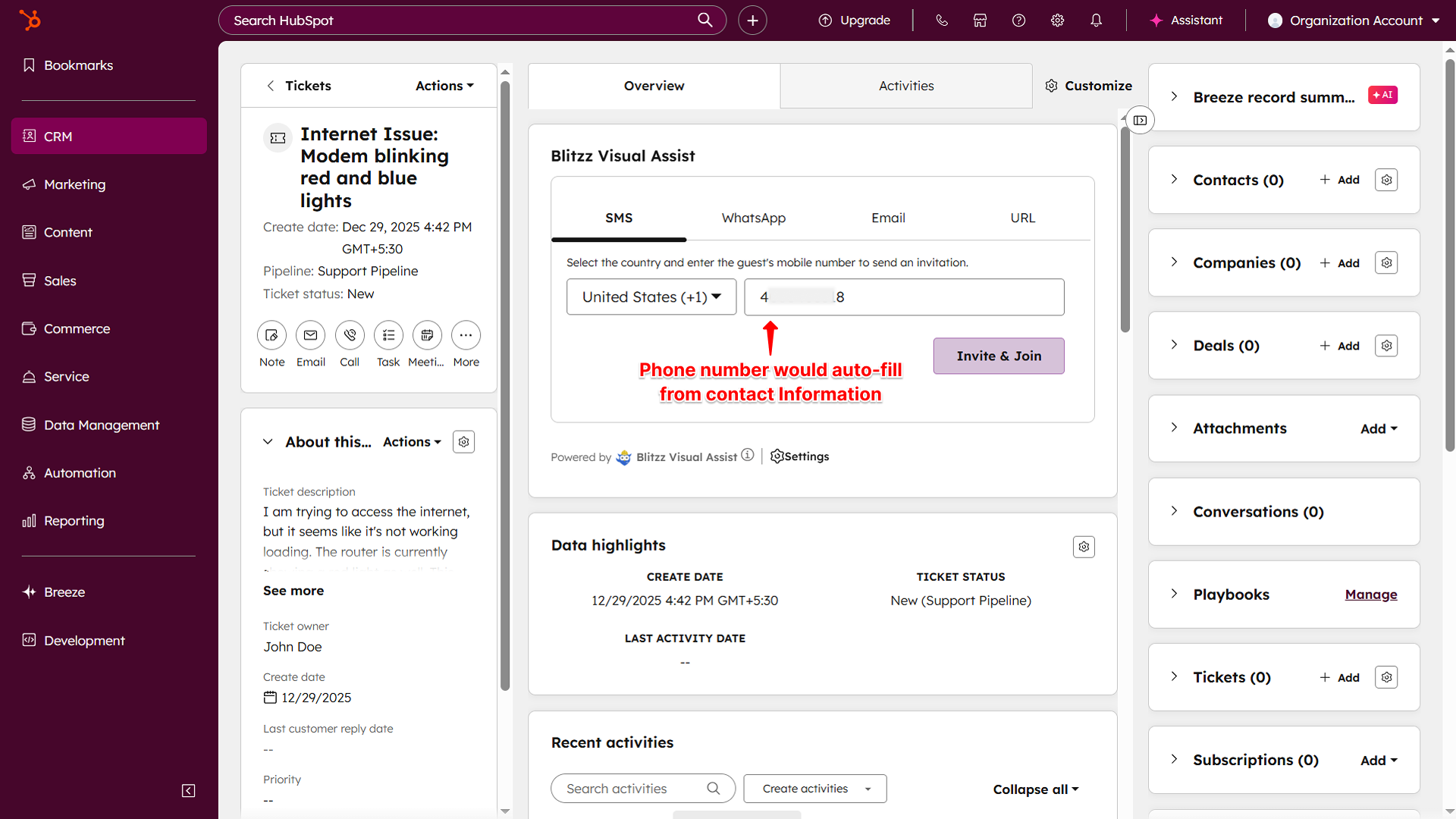Open the Create activities dropdown
This screenshot has width=1456, height=819.
pyautogui.click(x=815, y=789)
